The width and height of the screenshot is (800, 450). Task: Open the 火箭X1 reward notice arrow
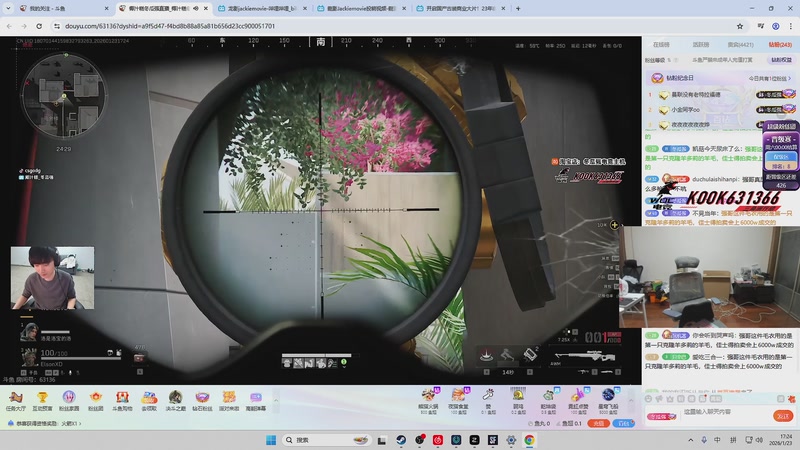[80, 423]
